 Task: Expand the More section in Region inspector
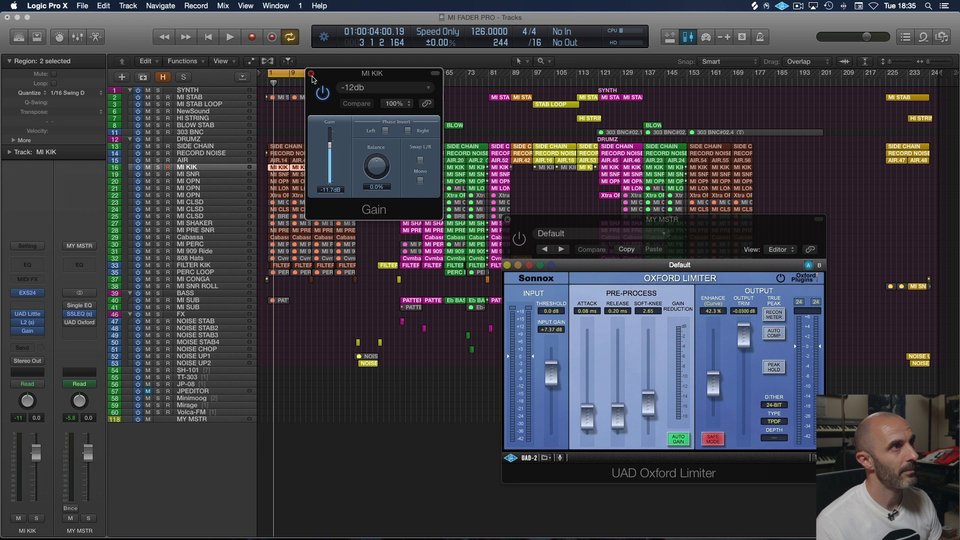point(13,140)
